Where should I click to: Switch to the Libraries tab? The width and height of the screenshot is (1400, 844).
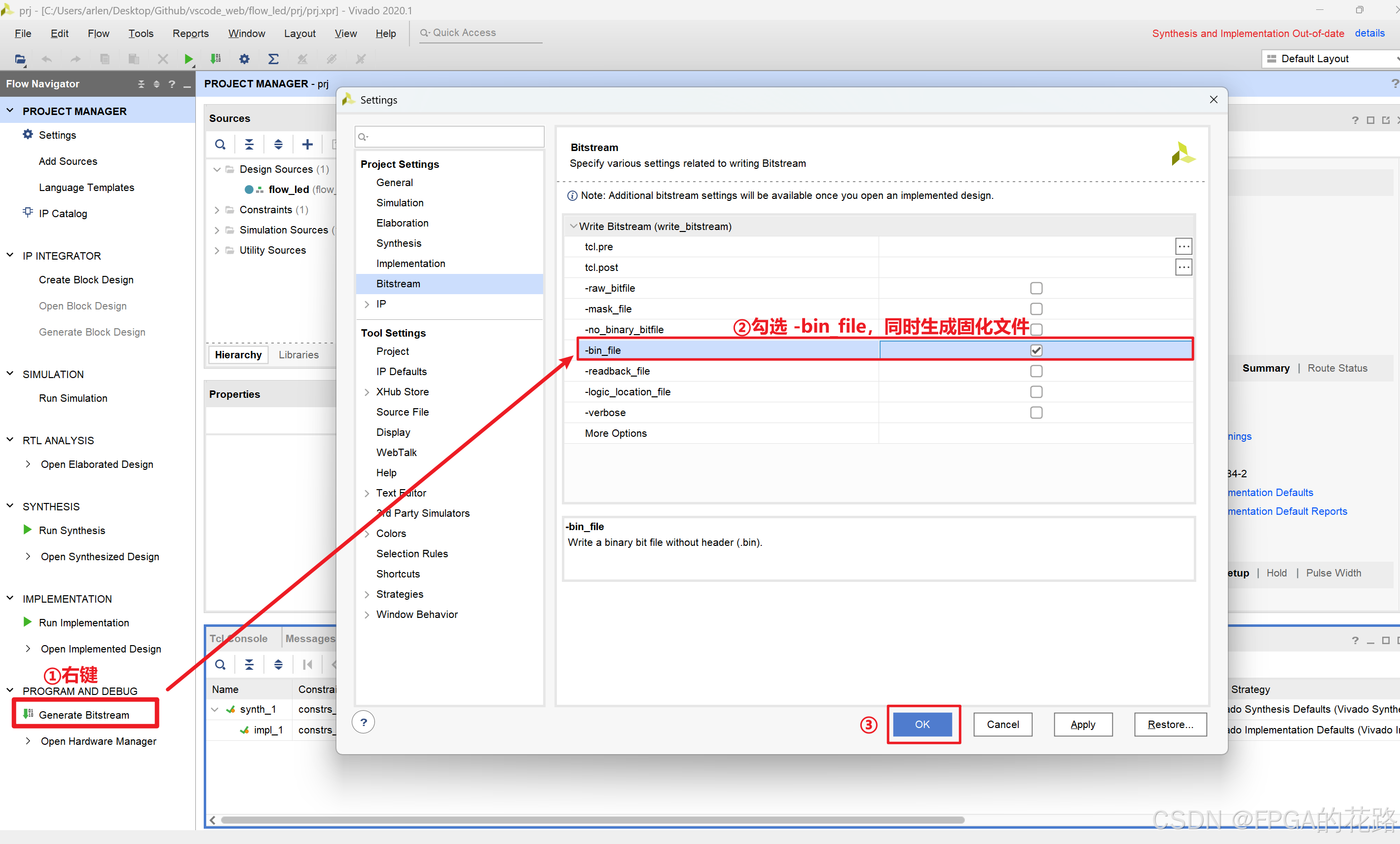click(x=298, y=355)
